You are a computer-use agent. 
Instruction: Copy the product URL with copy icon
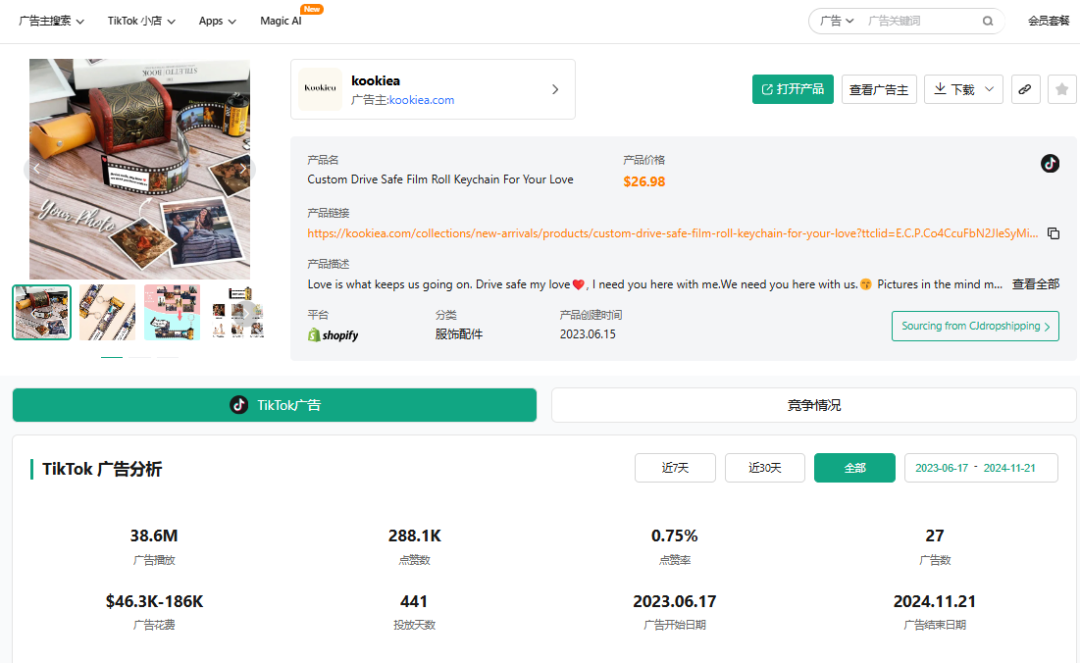(x=1053, y=233)
